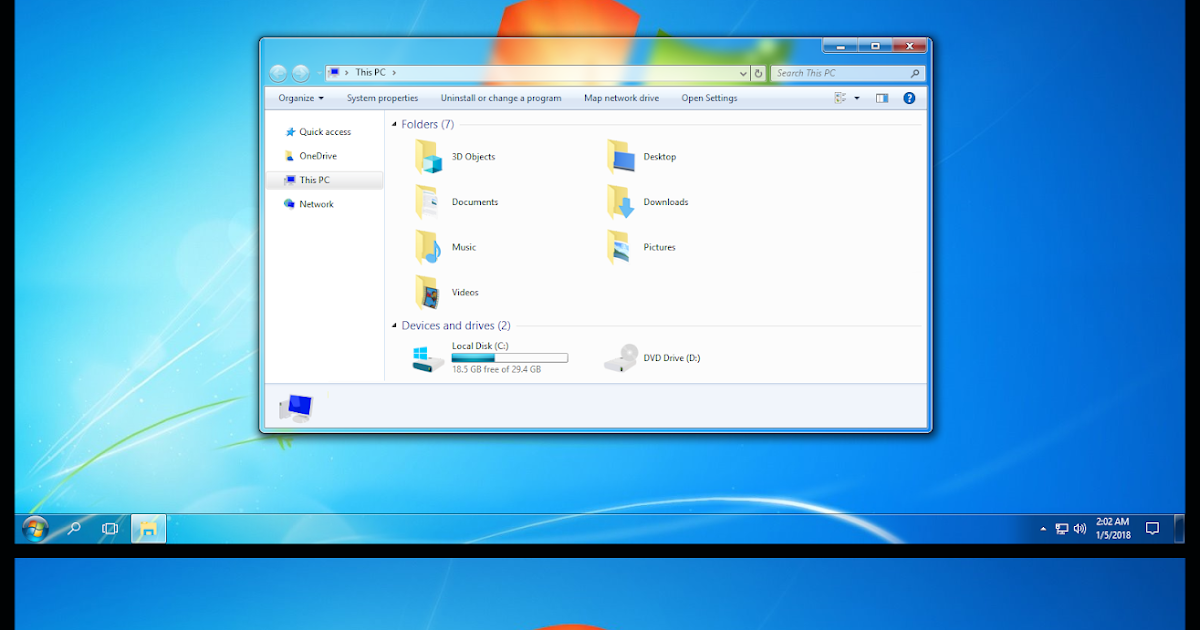Open the Organize dropdown menu

(x=301, y=98)
